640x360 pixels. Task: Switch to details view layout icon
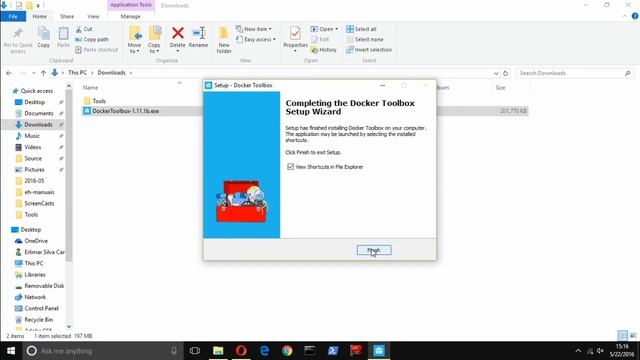pos(622,336)
